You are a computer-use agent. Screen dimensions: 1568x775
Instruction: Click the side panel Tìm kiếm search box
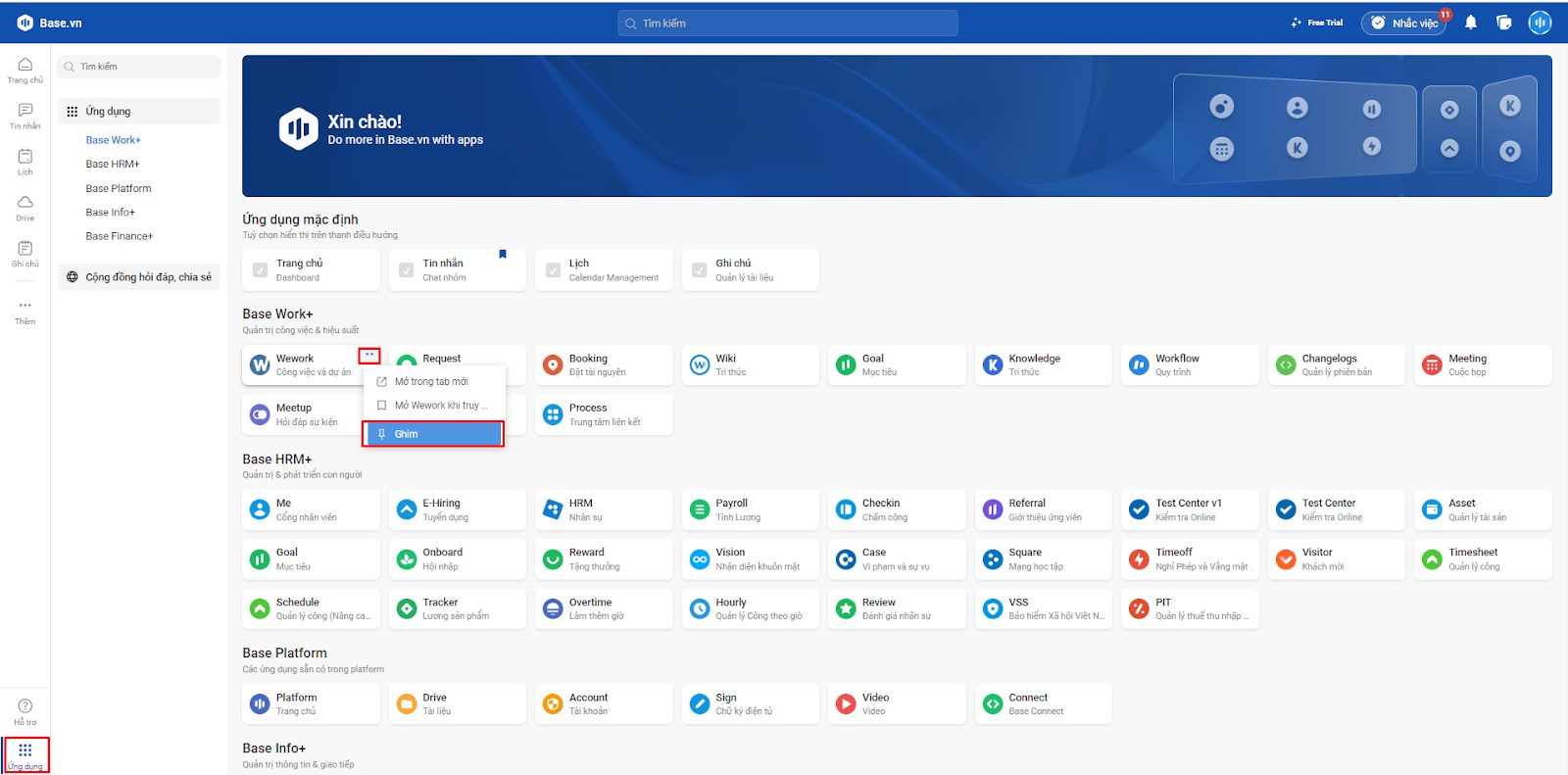(138, 67)
